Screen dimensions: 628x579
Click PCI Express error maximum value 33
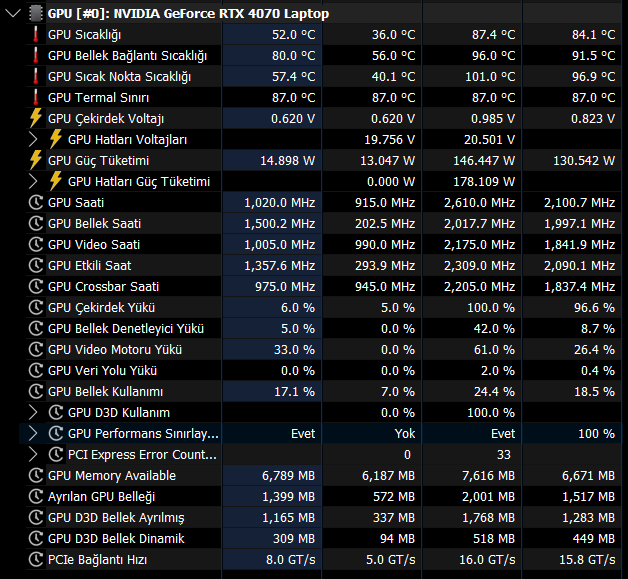click(503, 454)
